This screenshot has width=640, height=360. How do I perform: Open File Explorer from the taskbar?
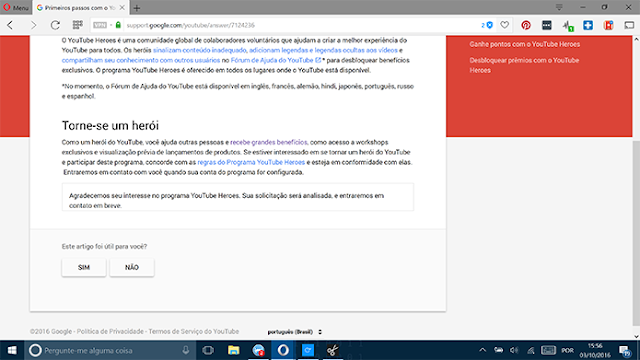tap(233, 350)
